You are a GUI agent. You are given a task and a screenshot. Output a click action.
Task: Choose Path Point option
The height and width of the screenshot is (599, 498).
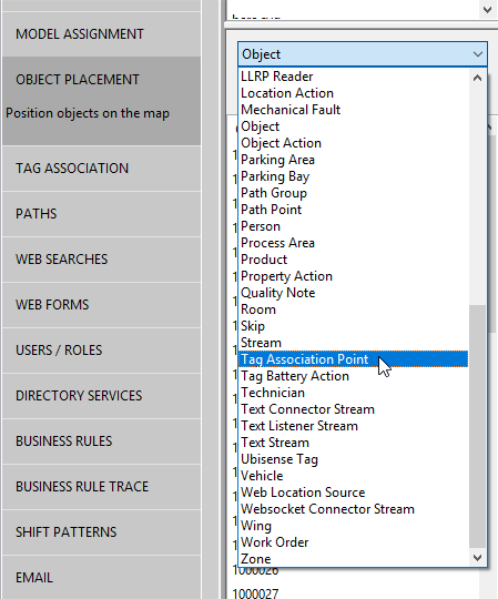point(353,210)
